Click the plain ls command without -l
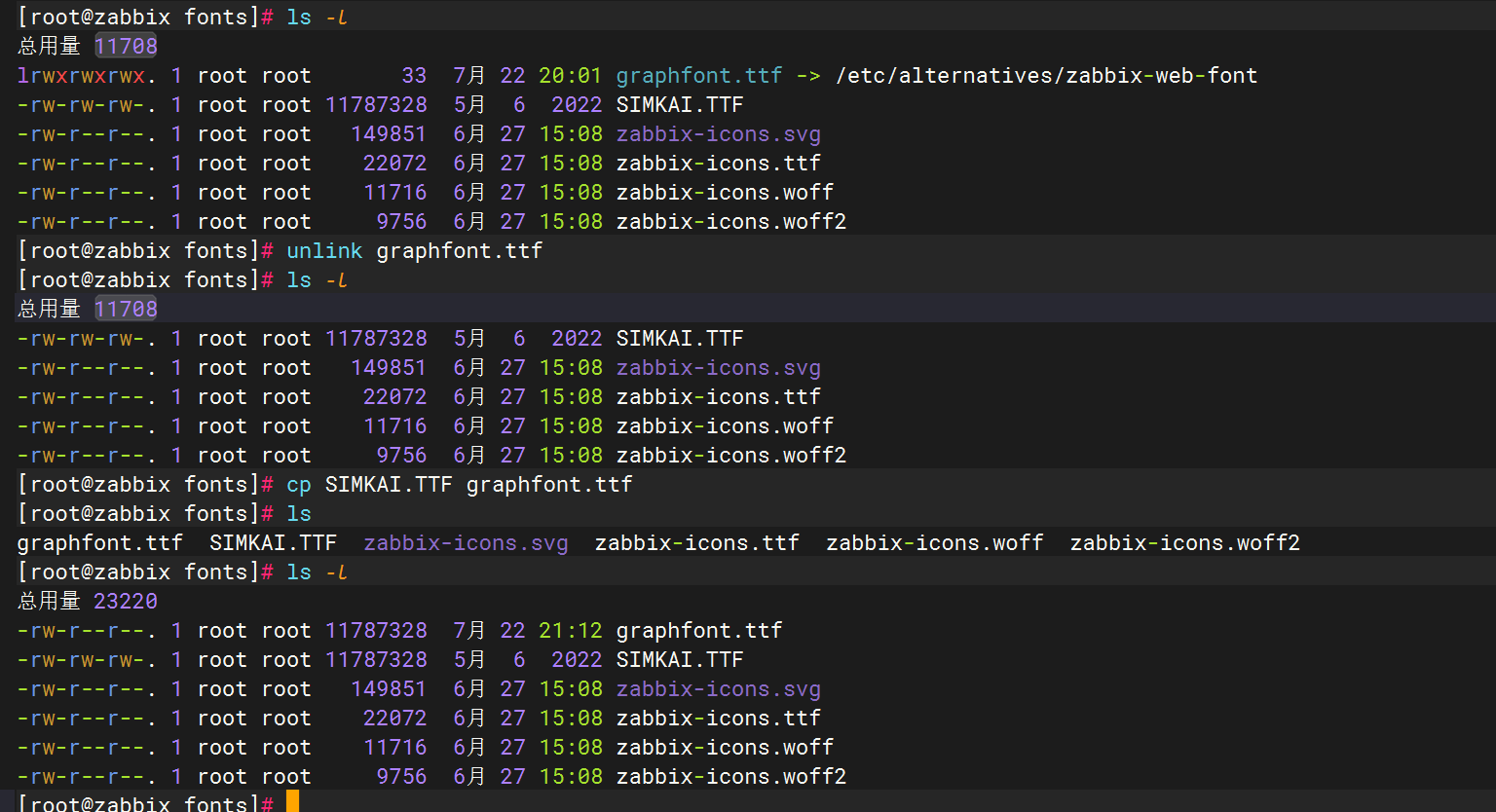The width and height of the screenshot is (1496, 812). click(299, 514)
